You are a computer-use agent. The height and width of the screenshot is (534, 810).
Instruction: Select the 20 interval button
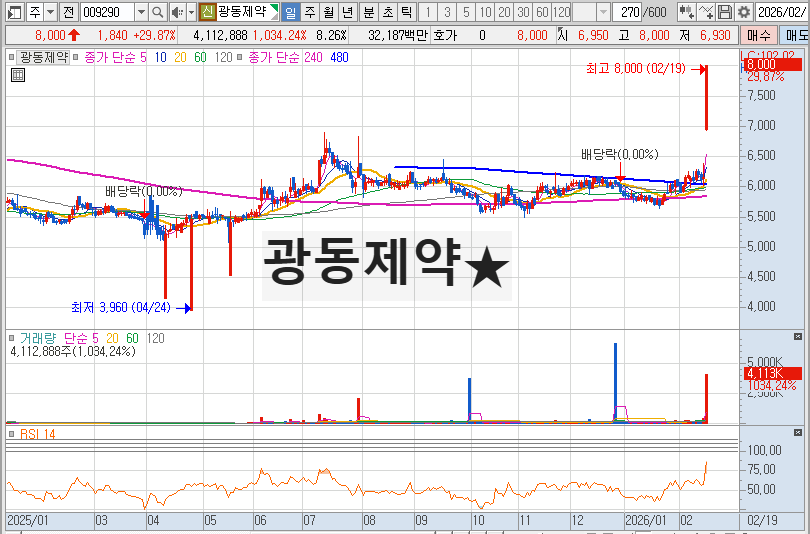click(505, 12)
